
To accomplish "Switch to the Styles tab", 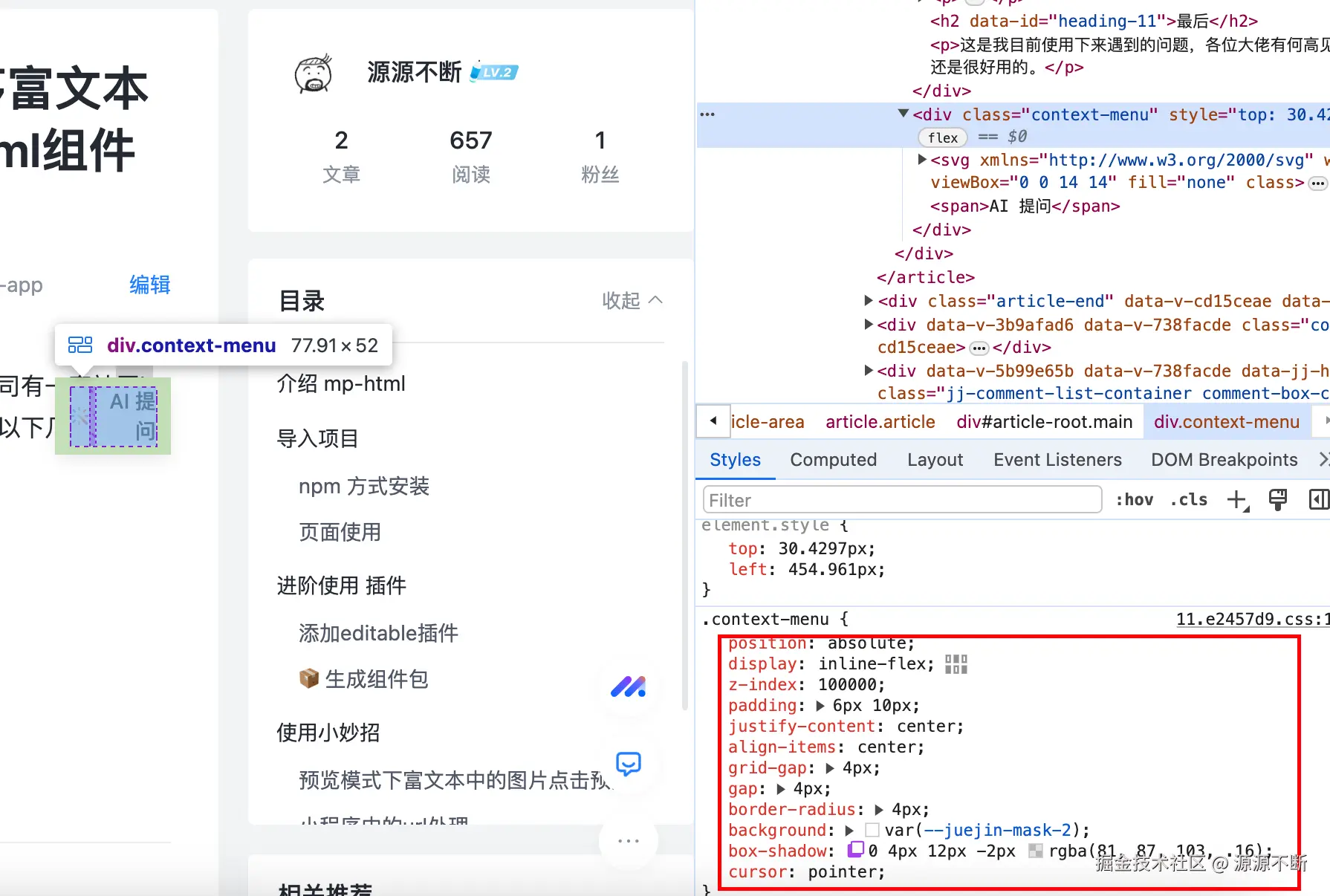I will (735, 460).
